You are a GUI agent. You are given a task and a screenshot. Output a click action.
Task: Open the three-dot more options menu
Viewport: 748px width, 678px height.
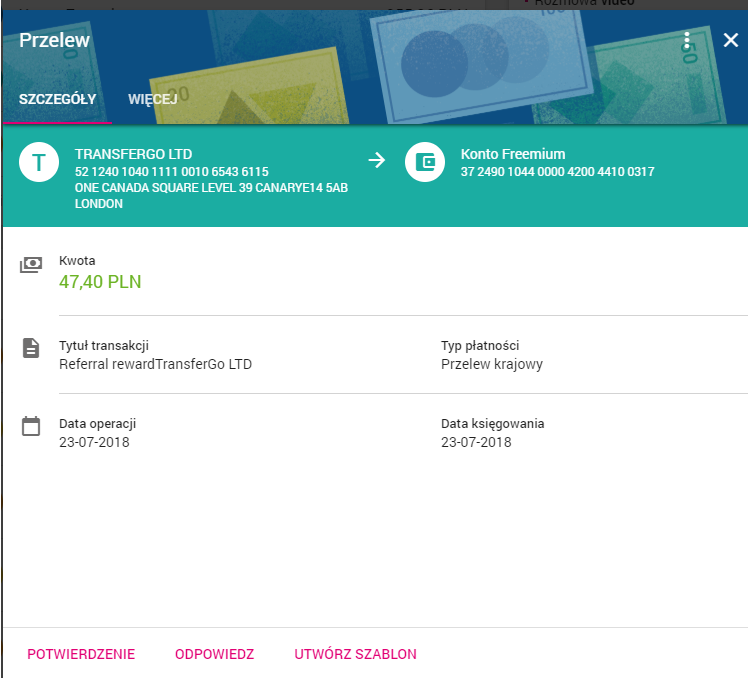point(687,41)
